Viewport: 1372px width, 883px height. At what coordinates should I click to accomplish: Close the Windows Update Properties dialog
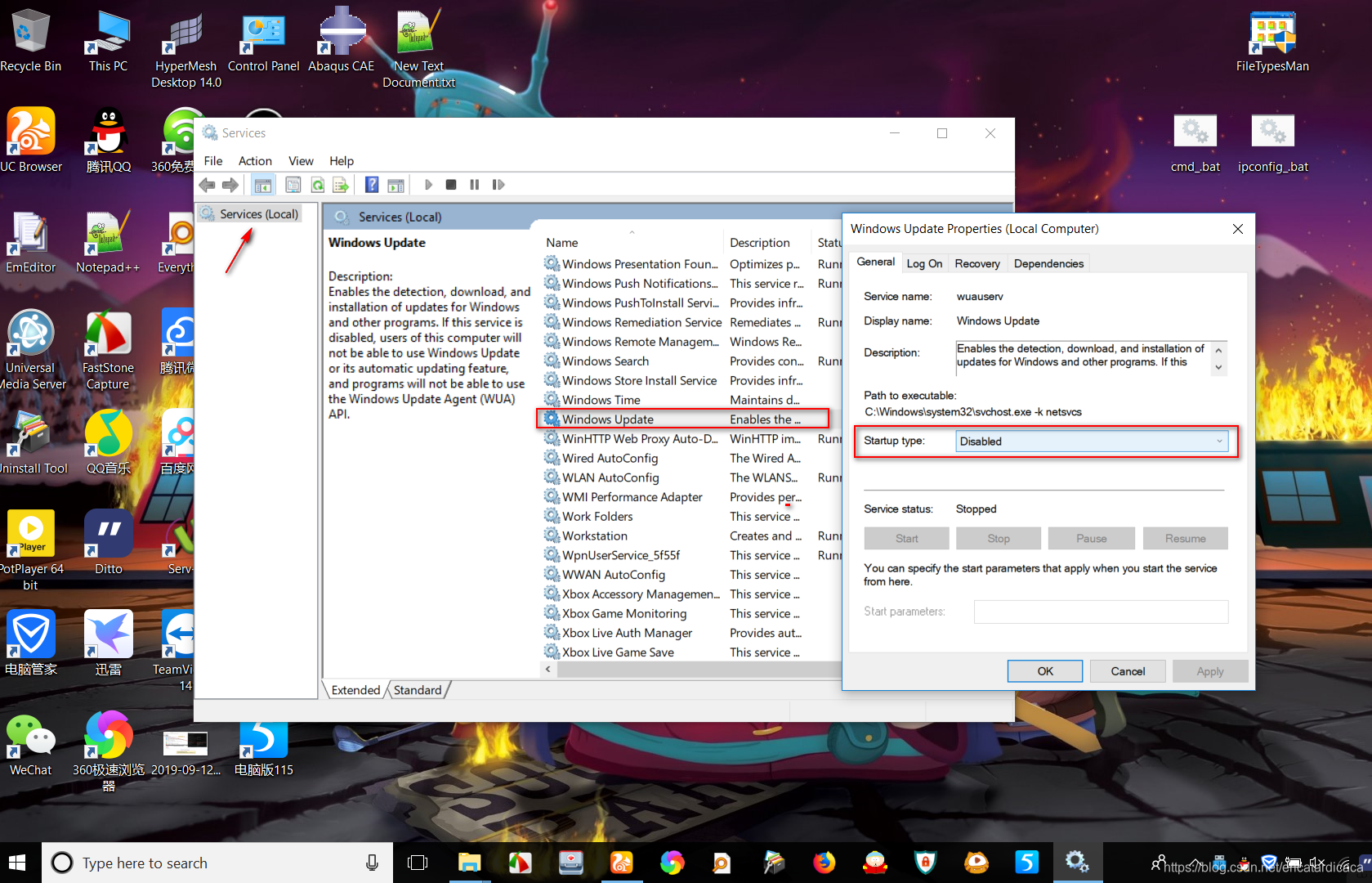point(1238,229)
